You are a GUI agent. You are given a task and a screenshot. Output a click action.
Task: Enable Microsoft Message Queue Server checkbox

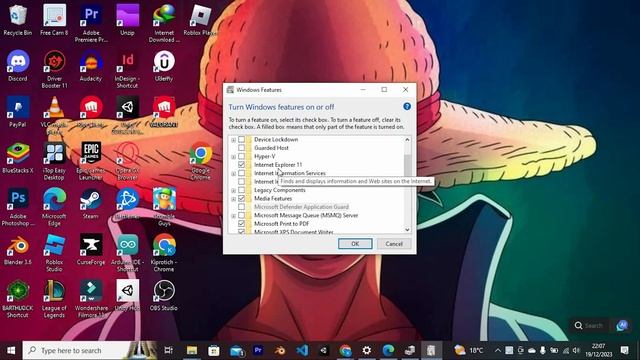[x=242, y=215]
